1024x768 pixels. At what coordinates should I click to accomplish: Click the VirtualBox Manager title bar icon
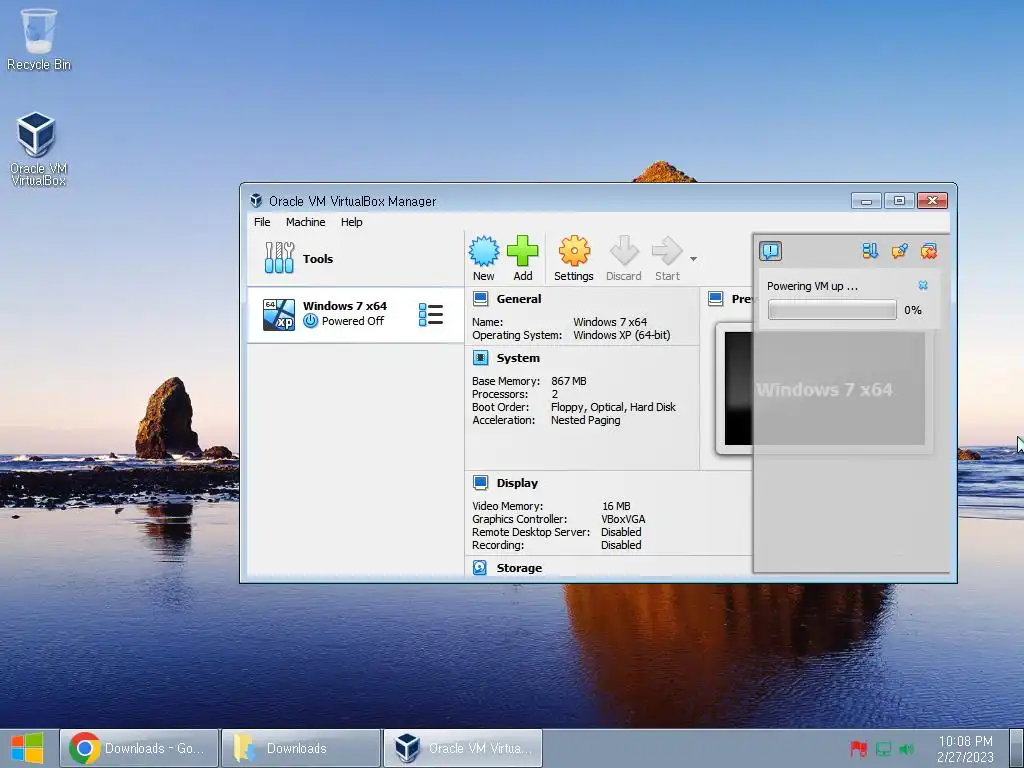[x=256, y=200]
